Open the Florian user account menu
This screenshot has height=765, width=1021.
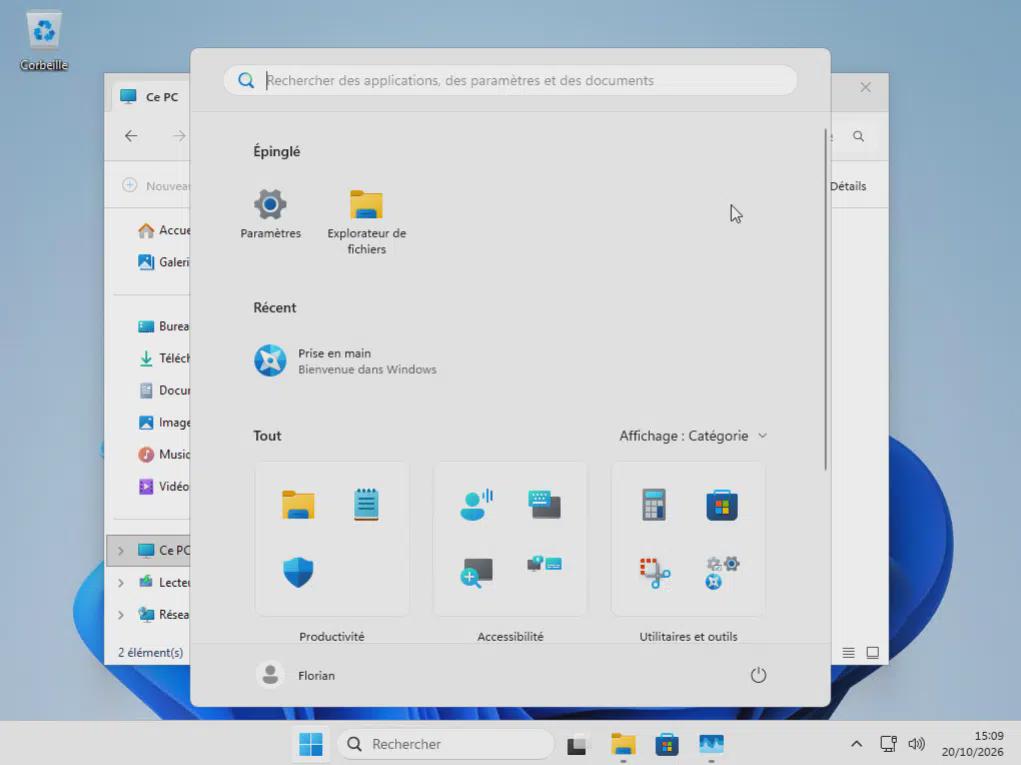[296, 675]
